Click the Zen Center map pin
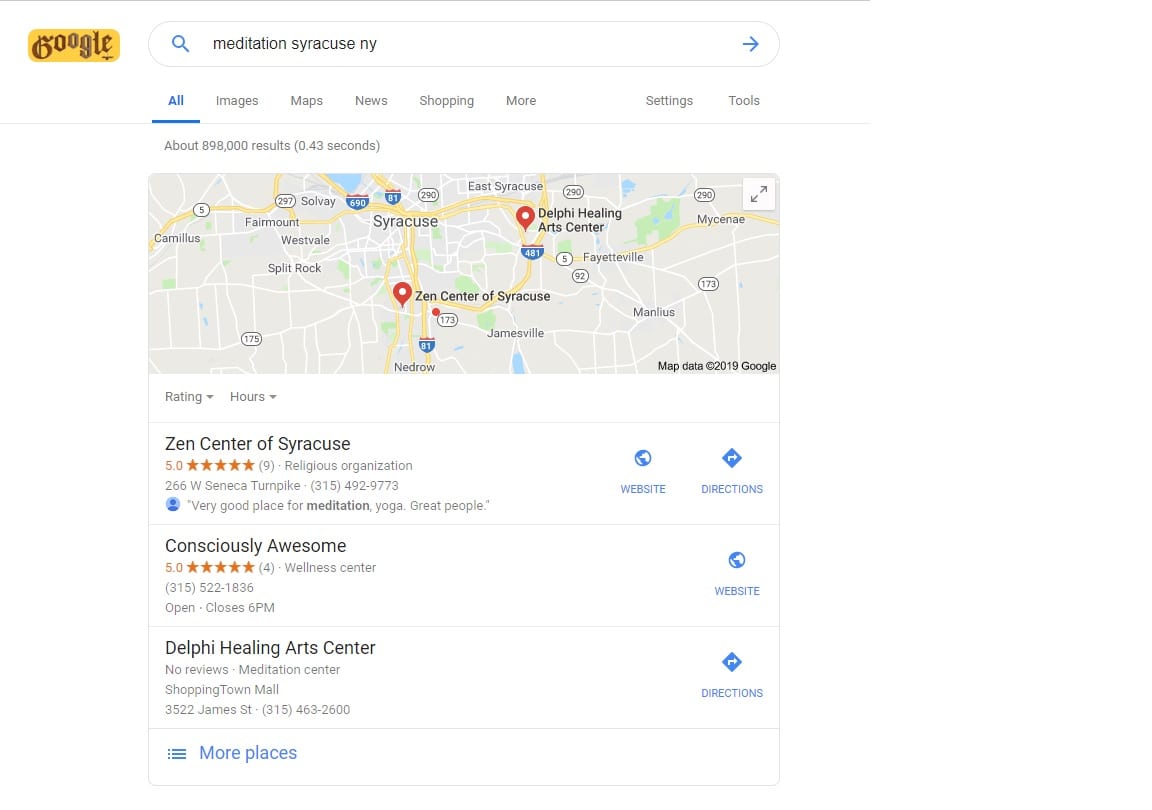The image size is (1152, 810). coord(402,293)
